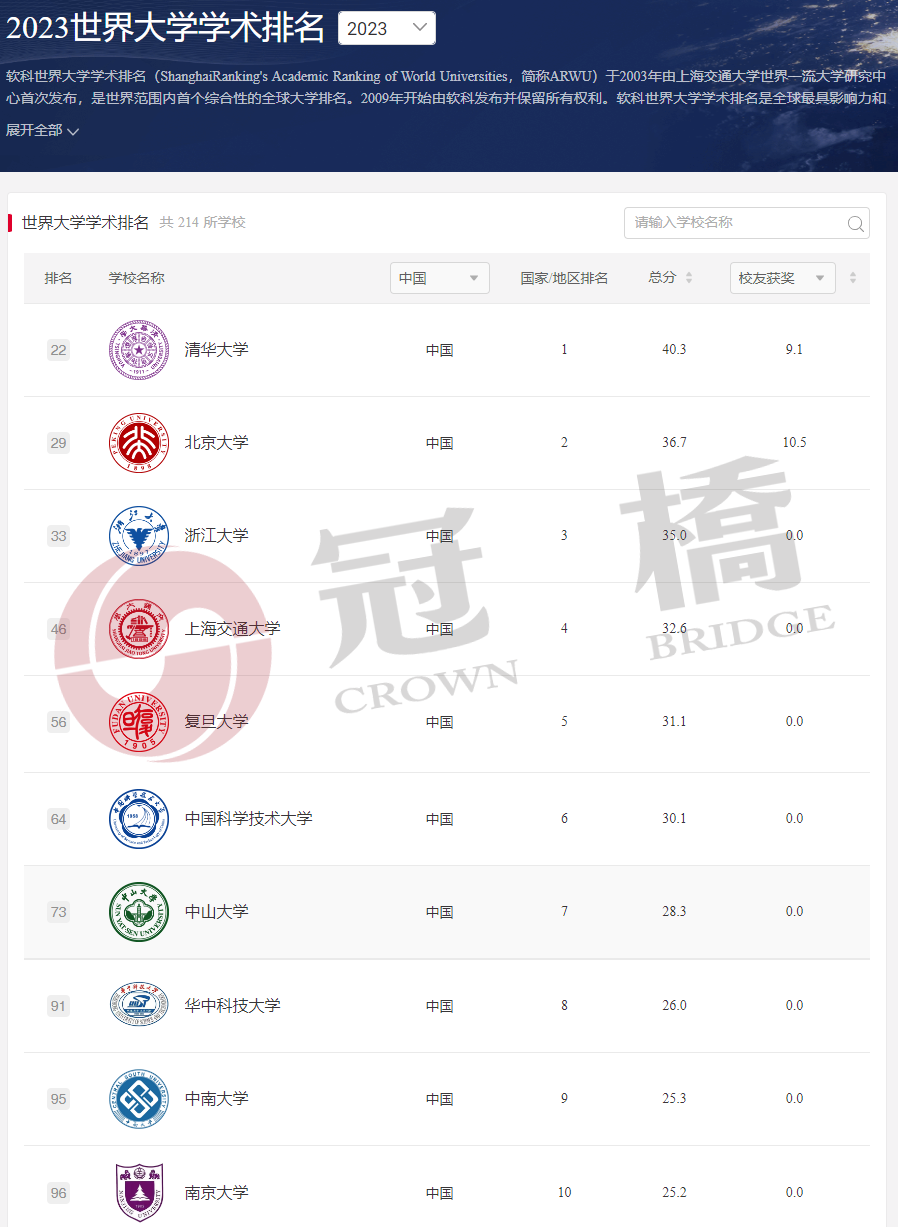Click the total score 30.1
This screenshot has width=898, height=1227.
[674, 819]
